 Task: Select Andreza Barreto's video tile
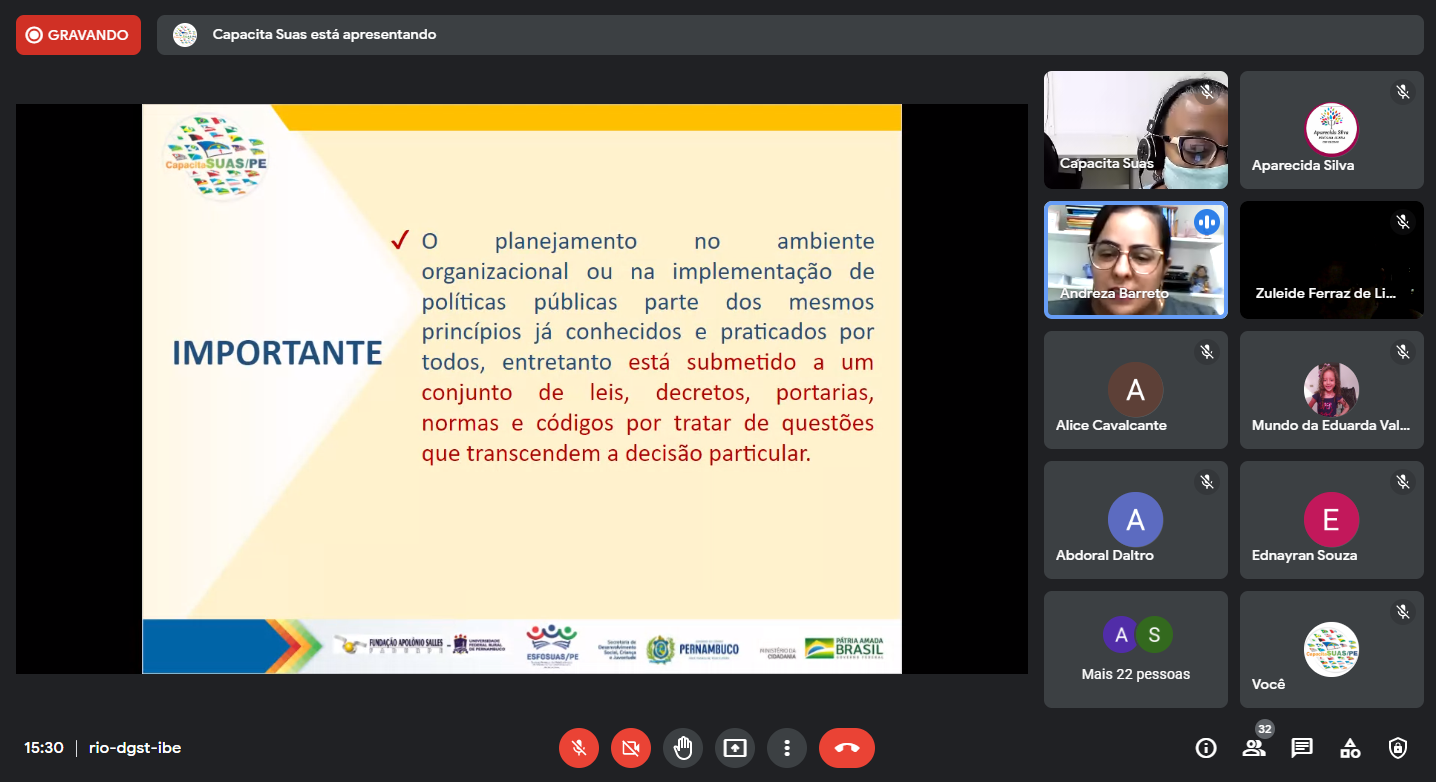tap(1135, 260)
